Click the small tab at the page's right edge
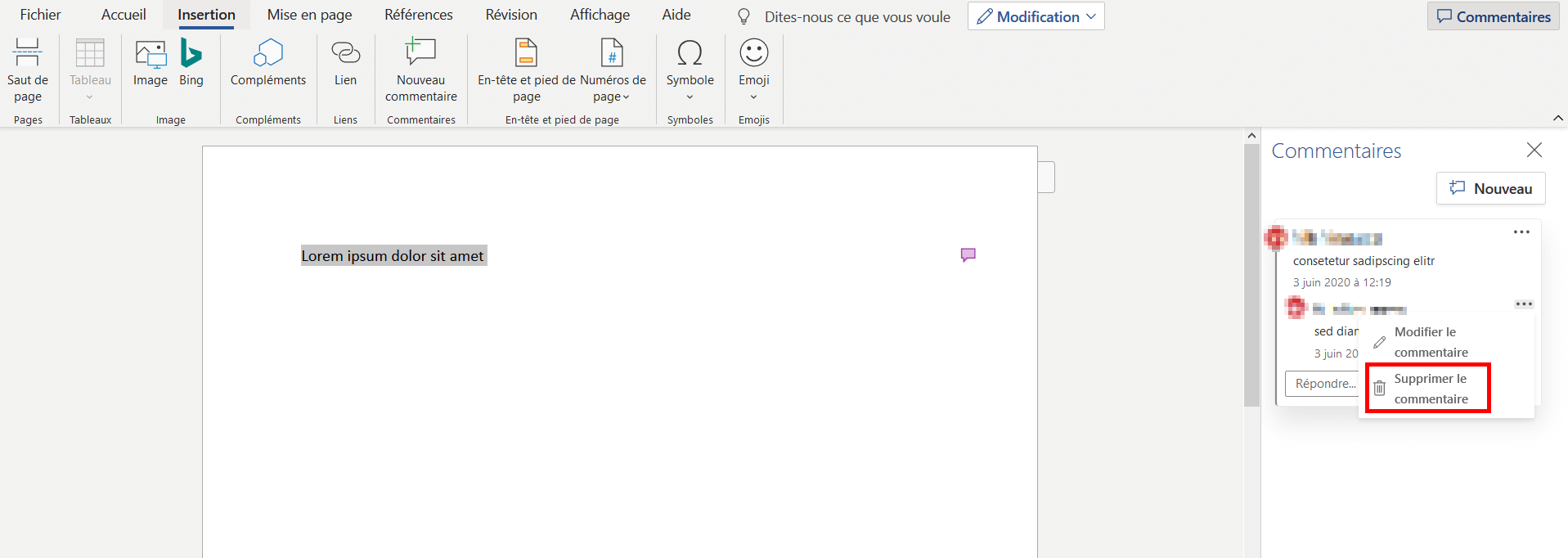Image resolution: width=1568 pixels, height=558 pixels. (x=1046, y=177)
